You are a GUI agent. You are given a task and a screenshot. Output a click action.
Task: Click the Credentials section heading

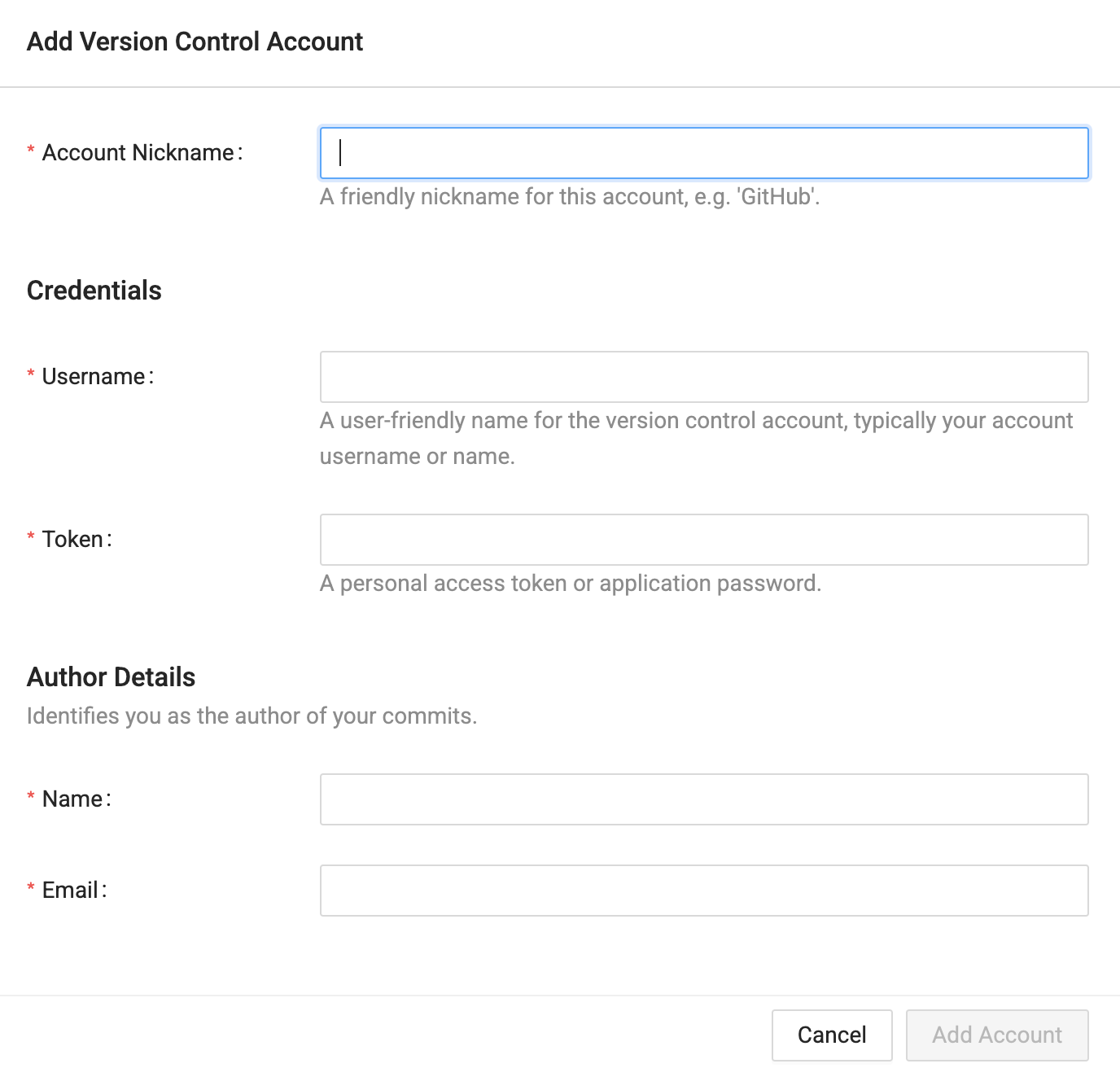tap(94, 290)
